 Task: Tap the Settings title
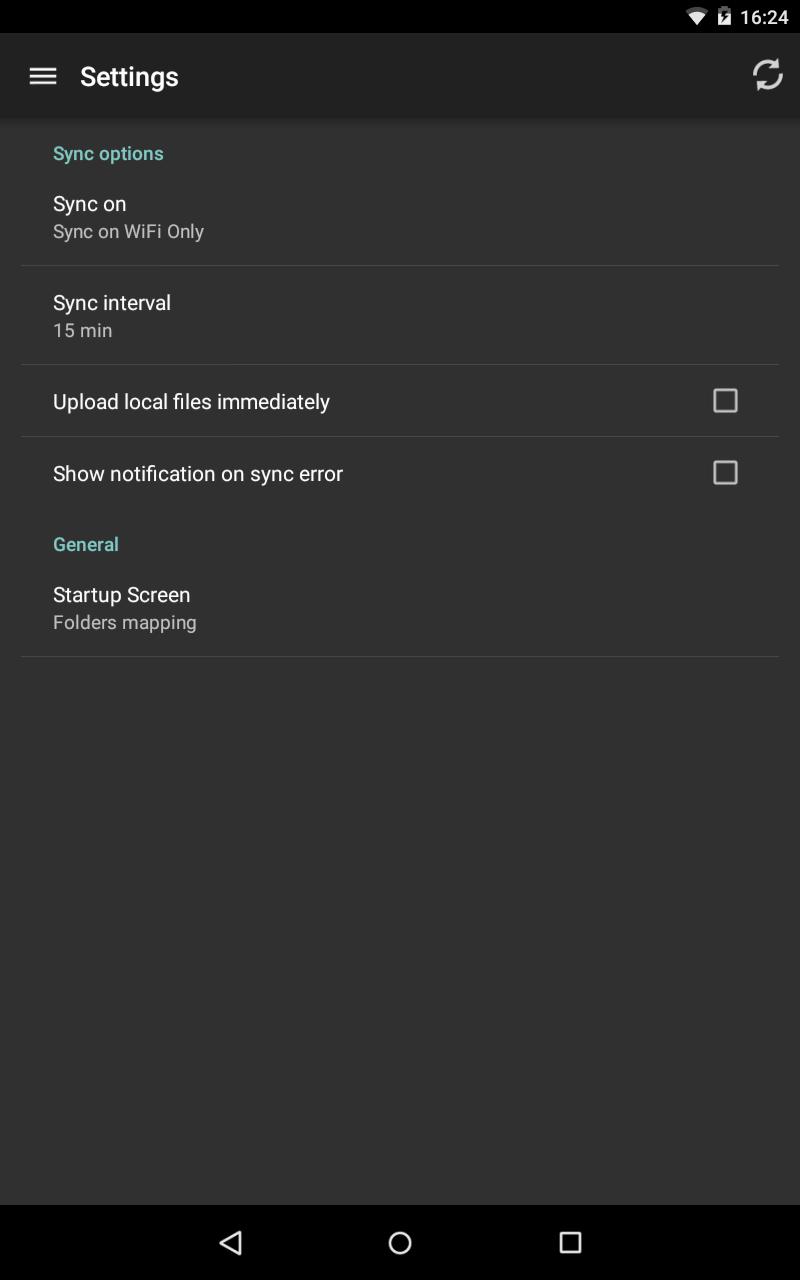click(x=129, y=76)
